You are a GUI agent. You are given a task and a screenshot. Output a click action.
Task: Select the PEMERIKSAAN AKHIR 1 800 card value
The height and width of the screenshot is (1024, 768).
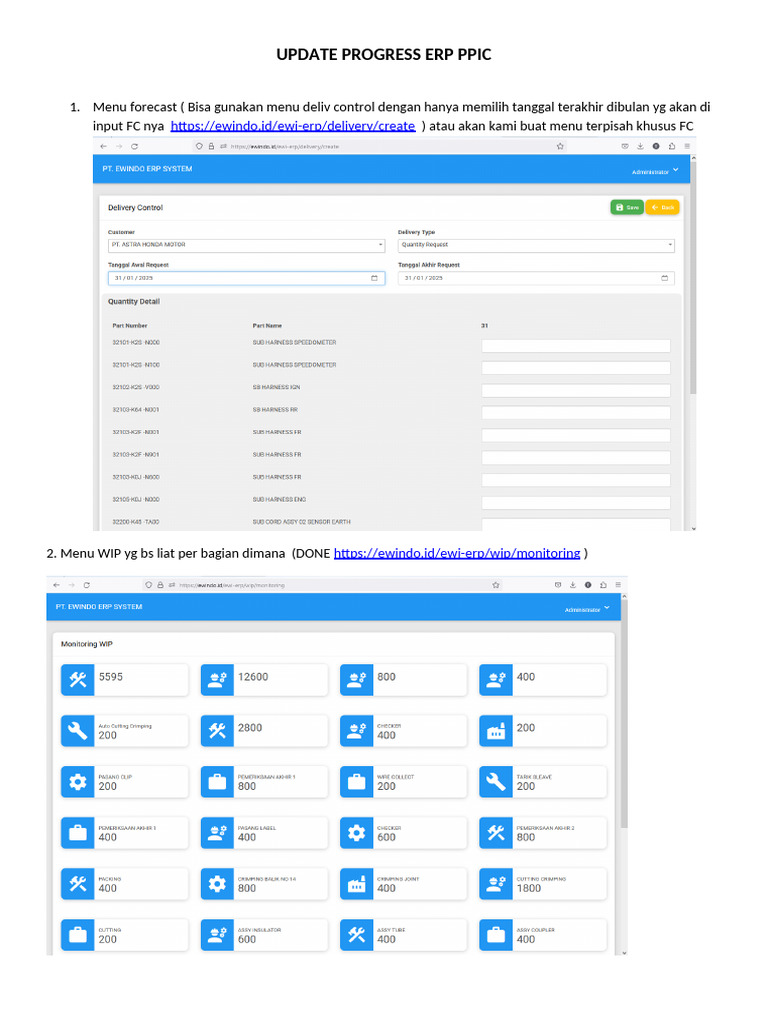click(x=247, y=786)
